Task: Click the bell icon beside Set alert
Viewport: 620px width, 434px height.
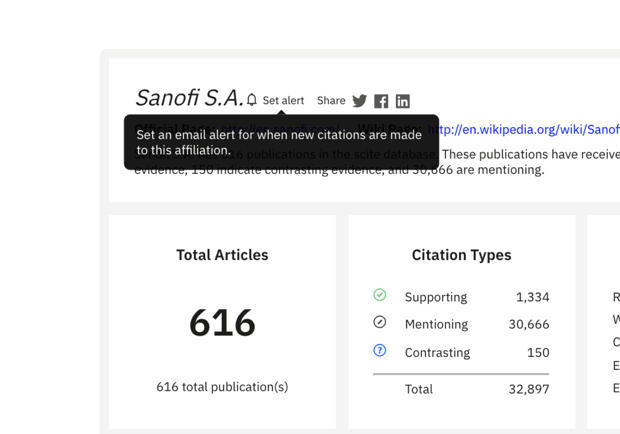Action: [x=252, y=100]
